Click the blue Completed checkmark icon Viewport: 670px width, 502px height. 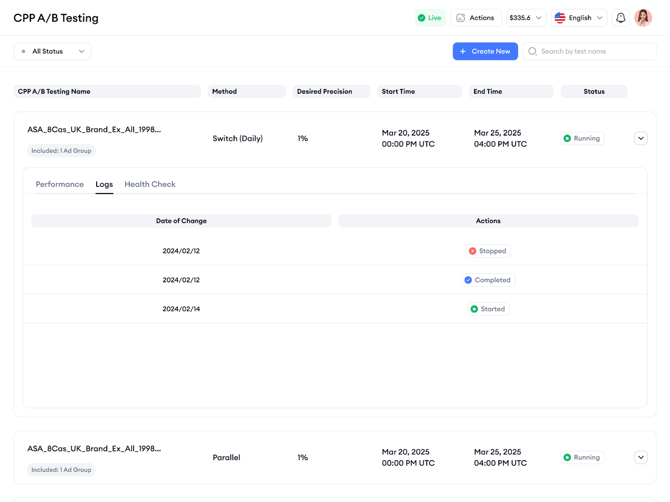pos(468,280)
